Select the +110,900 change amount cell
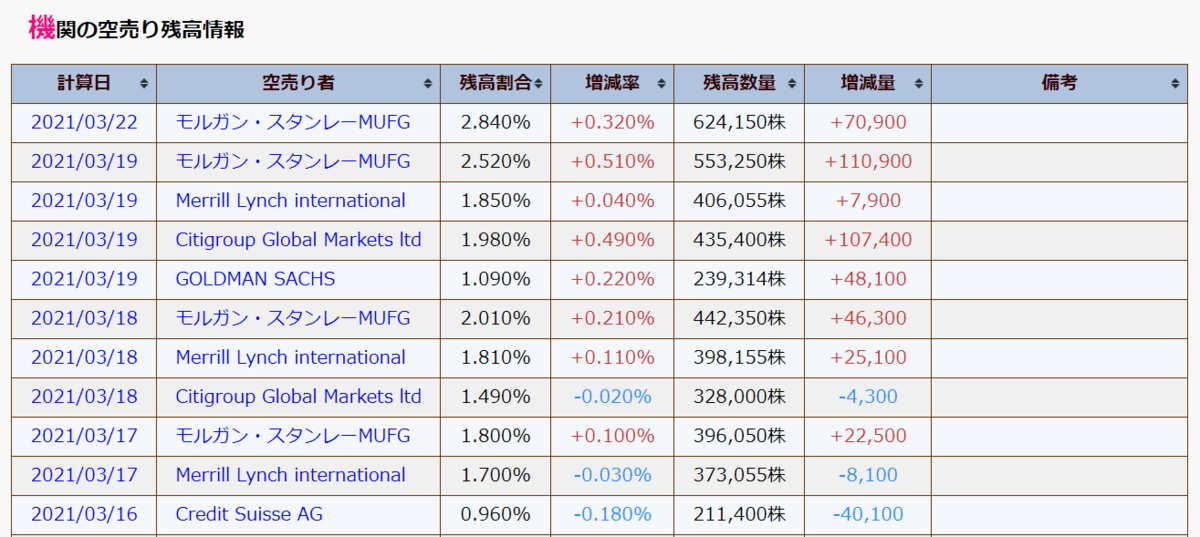This screenshot has width=1200, height=537. click(x=868, y=161)
